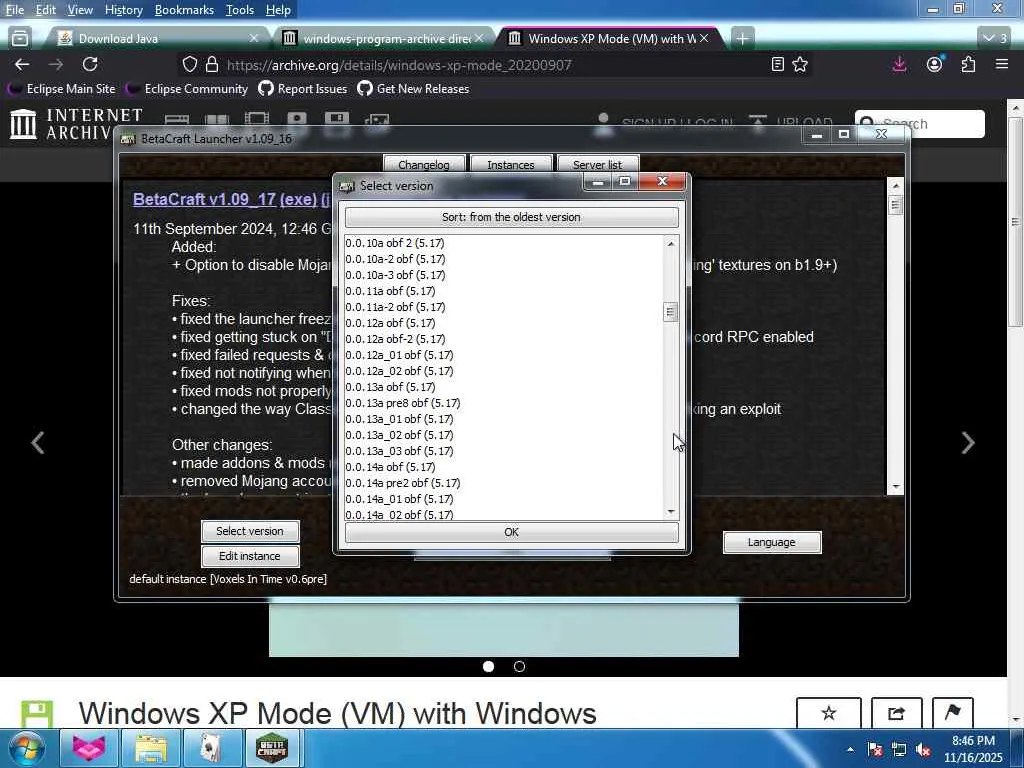Screen dimensions: 1024x768
Task: Open the Firefox View icon on tab strip
Action: tap(20, 39)
